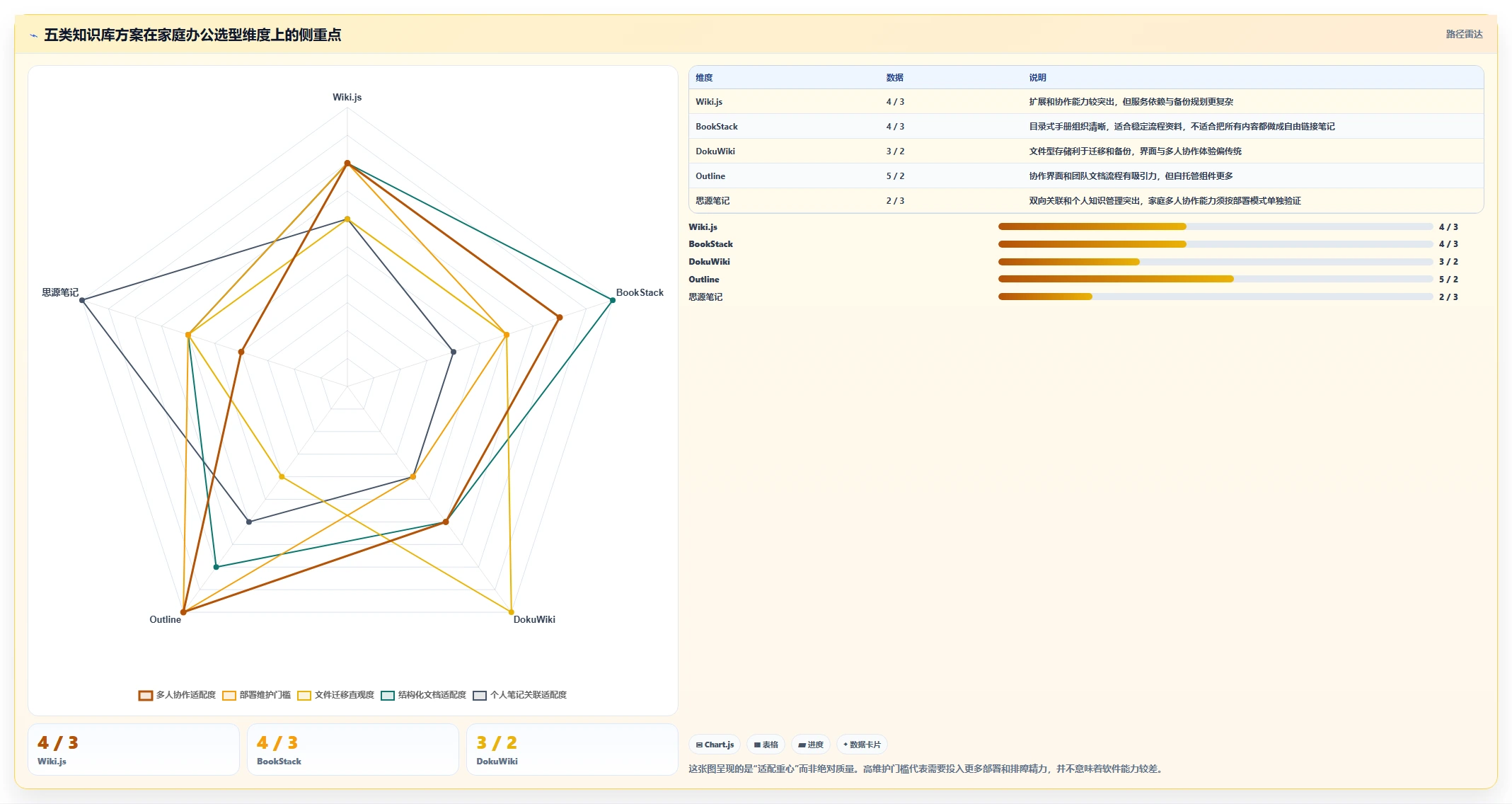Click the Wiki.js progress bar
1512x804 pixels.
[x=1216, y=226]
